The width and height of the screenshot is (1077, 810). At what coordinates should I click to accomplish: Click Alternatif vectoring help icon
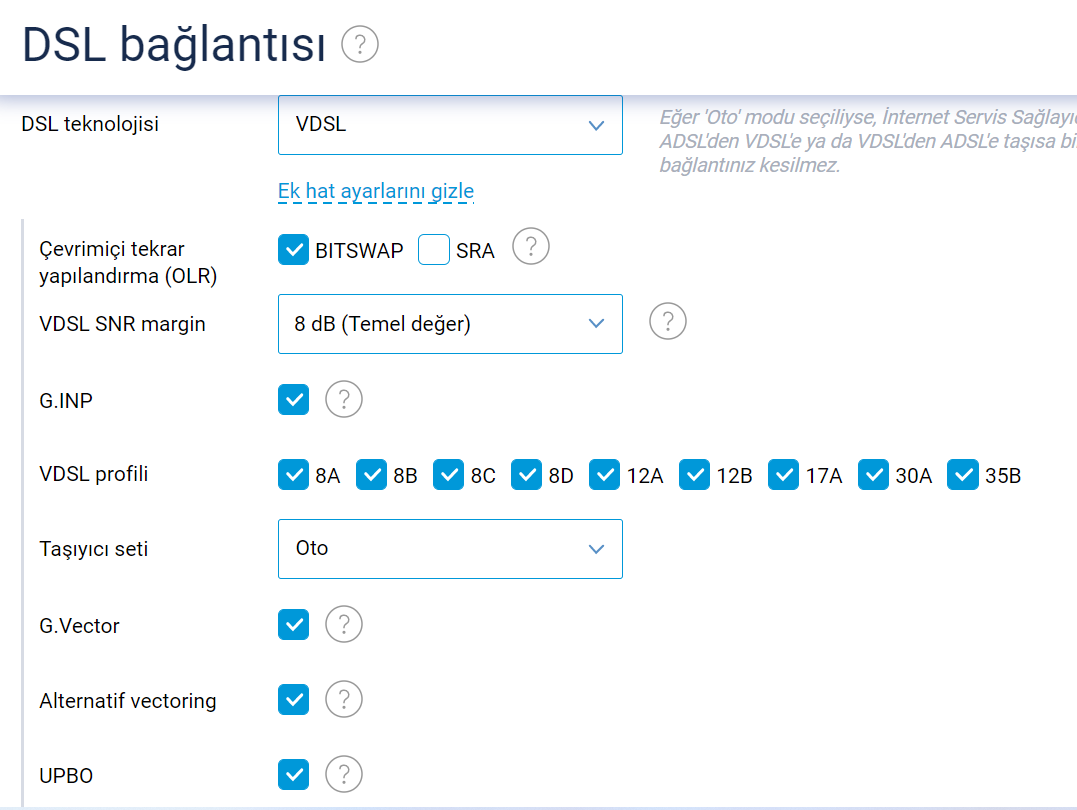(343, 699)
